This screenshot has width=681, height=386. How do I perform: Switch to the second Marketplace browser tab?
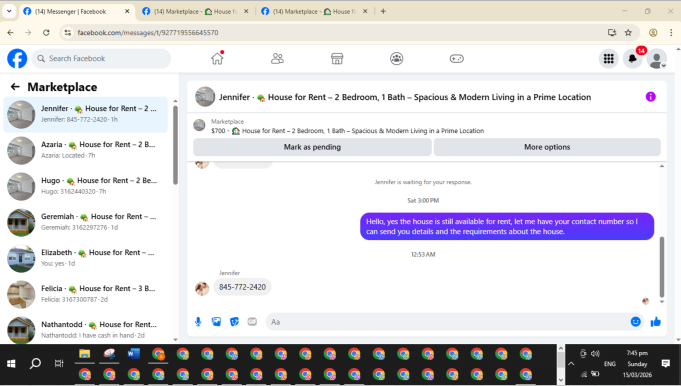(195, 12)
